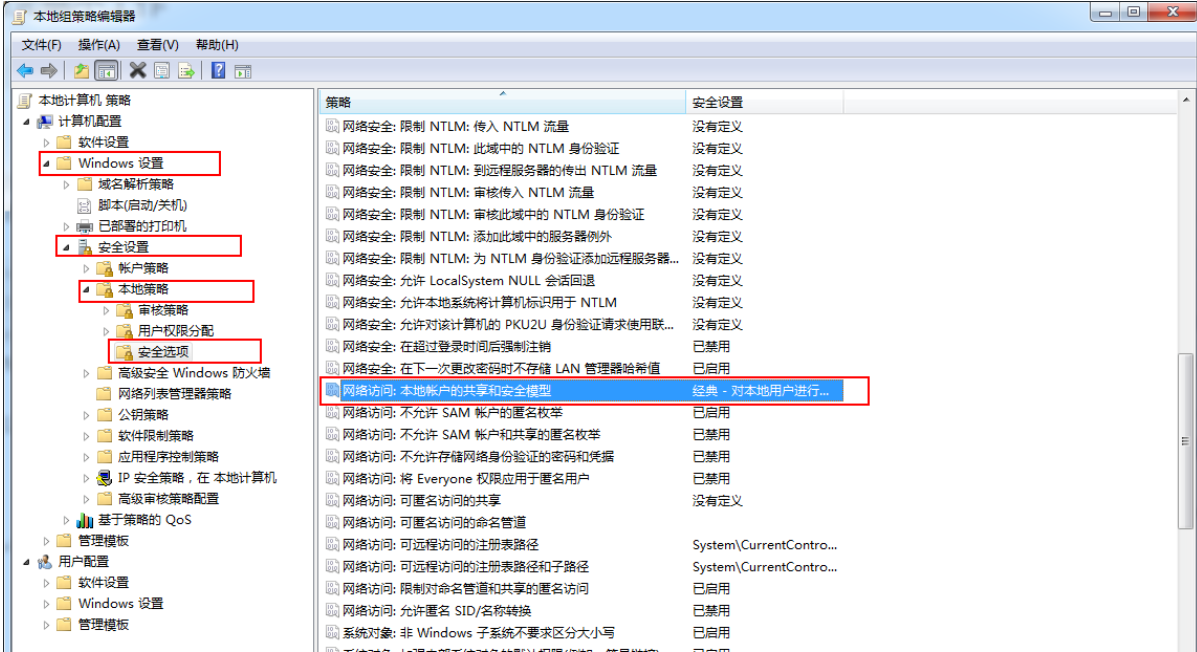Viewport: 1197px width, 652px height.
Task: Expand 高级安全 Windows 防火墙 node
Action: pyautogui.click(x=86, y=373)
